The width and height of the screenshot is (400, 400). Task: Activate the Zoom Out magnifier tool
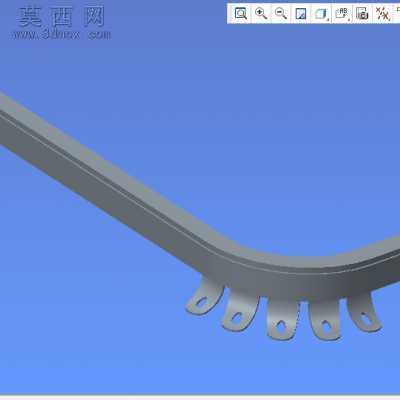point(281,13)
